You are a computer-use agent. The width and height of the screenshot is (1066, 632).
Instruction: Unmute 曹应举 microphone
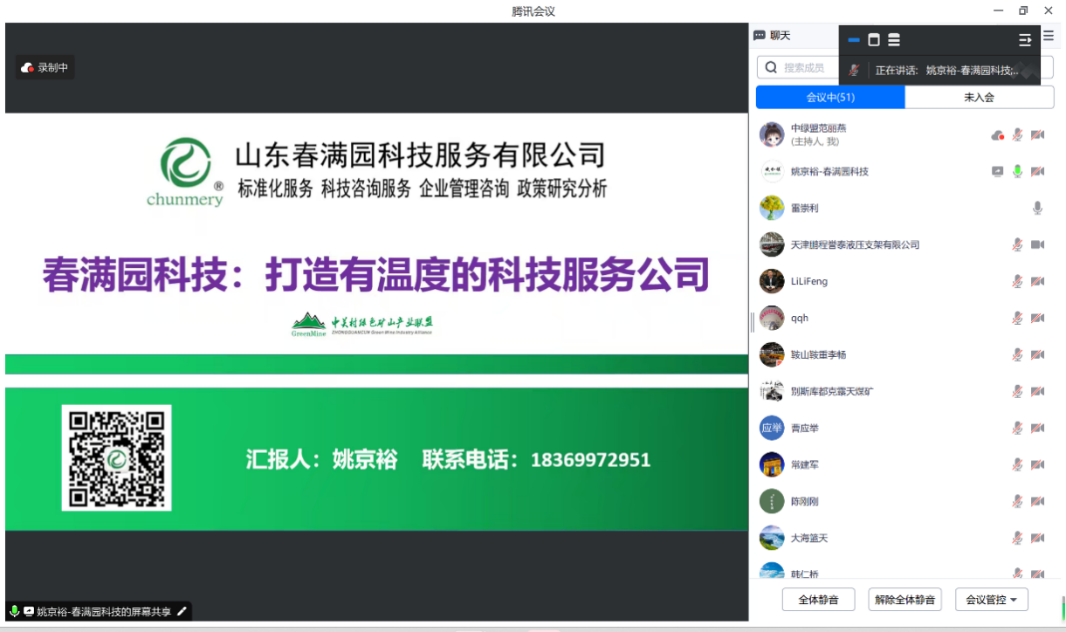[x=1017, y=428]
